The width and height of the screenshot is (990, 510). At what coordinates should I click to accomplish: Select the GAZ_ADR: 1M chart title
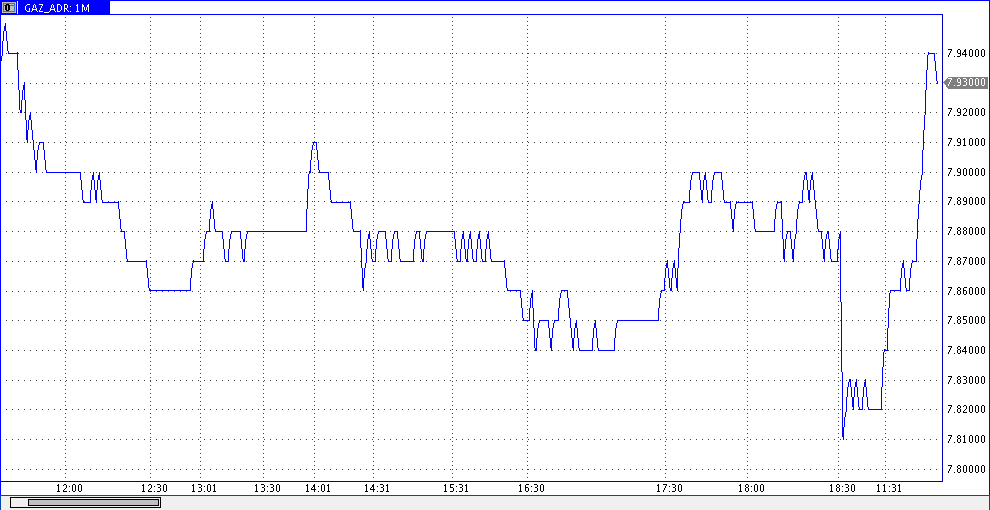coord(57,8)
